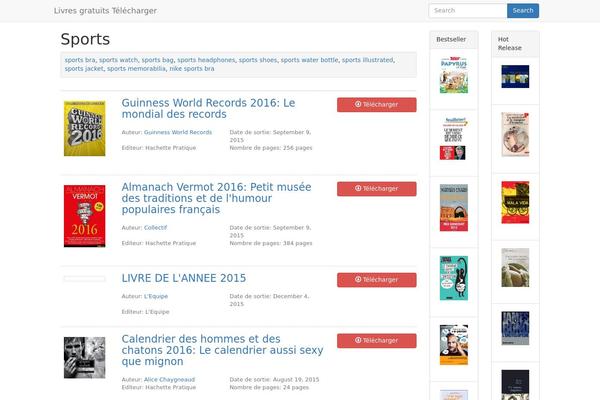600x400 pixels.
Task: Open the red and yellow Hot Release cover
Action: coord(515,202)
